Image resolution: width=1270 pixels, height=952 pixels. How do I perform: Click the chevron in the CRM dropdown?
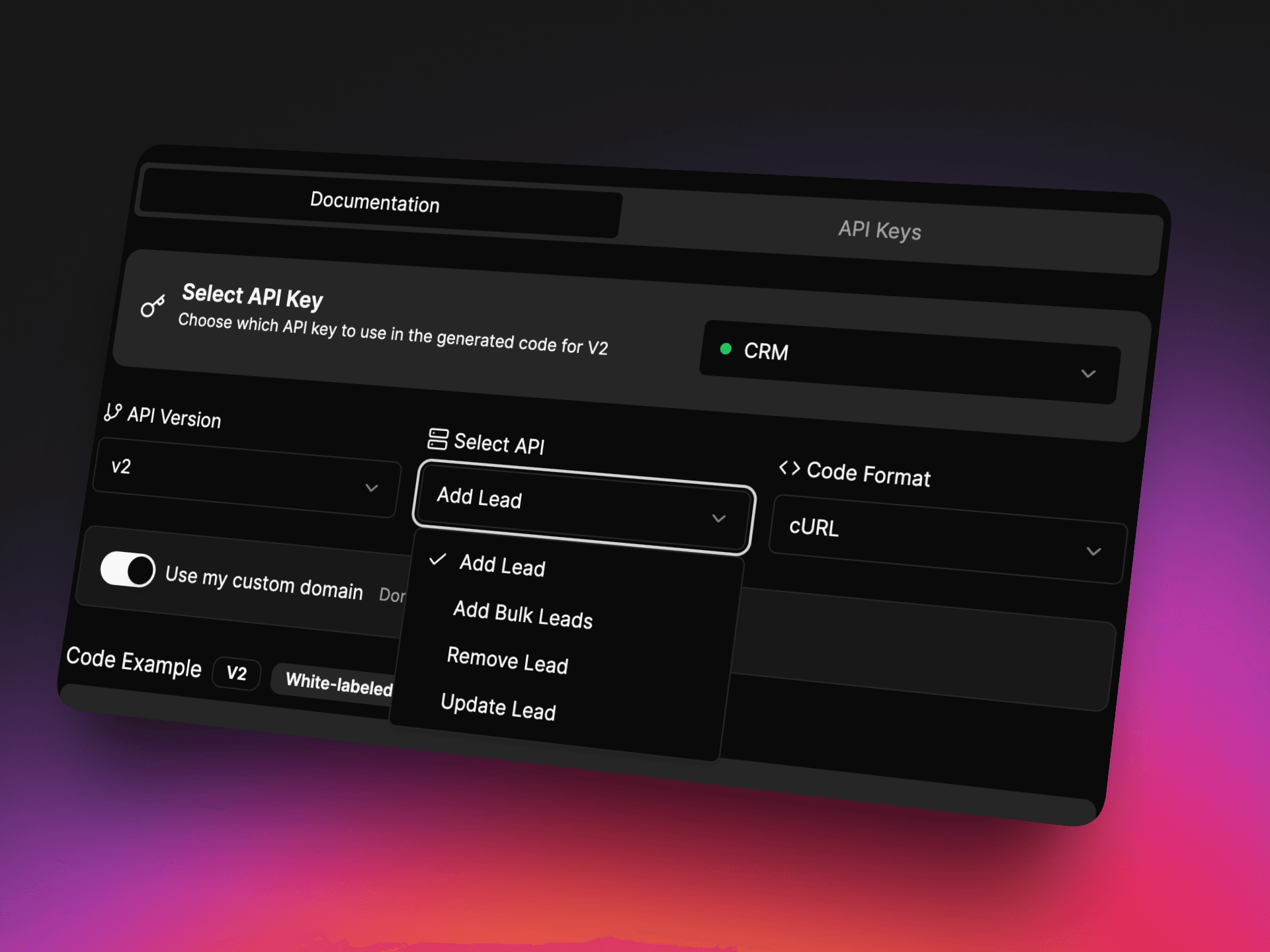[1088, 374]
